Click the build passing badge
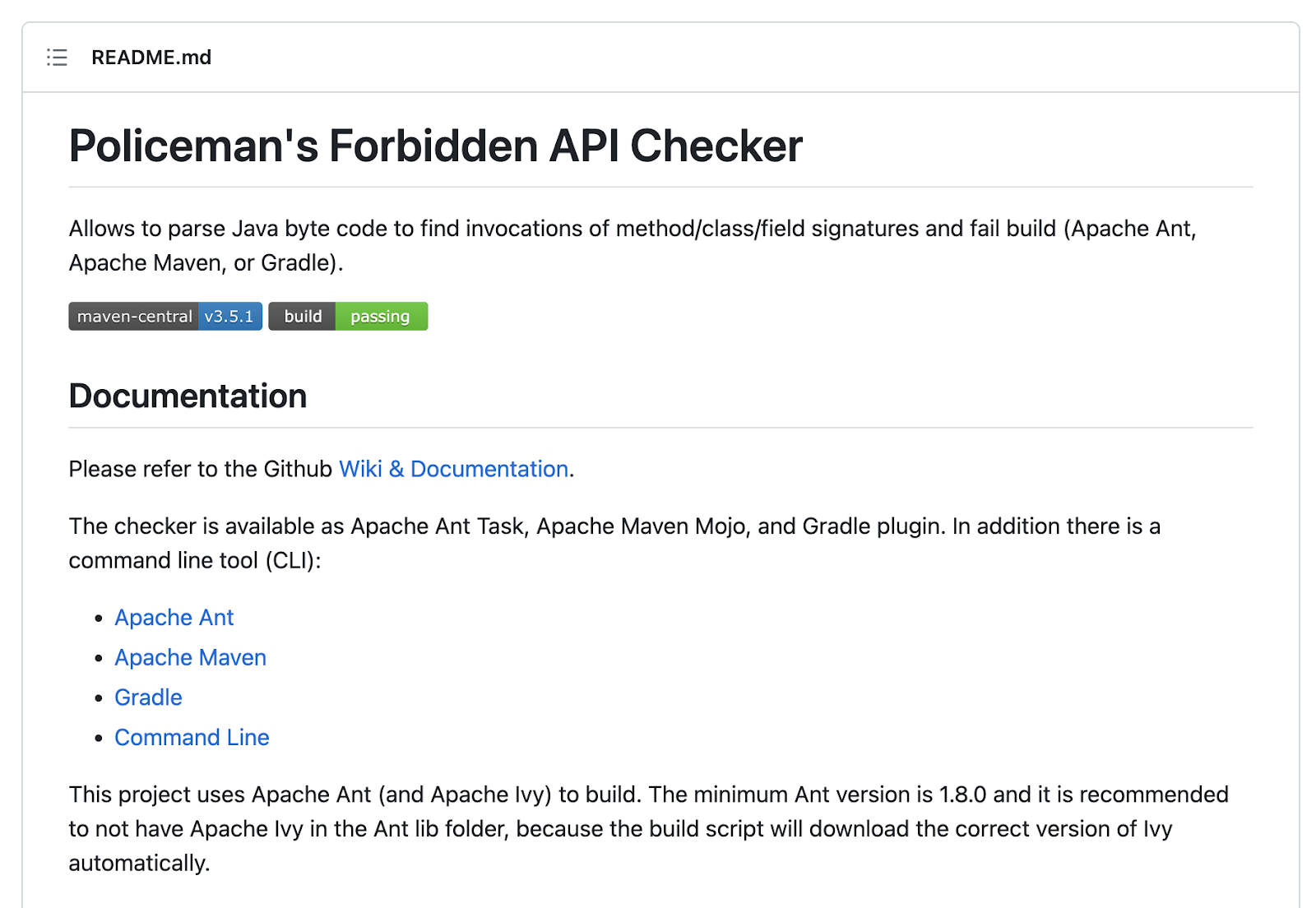 click(348, 317)
